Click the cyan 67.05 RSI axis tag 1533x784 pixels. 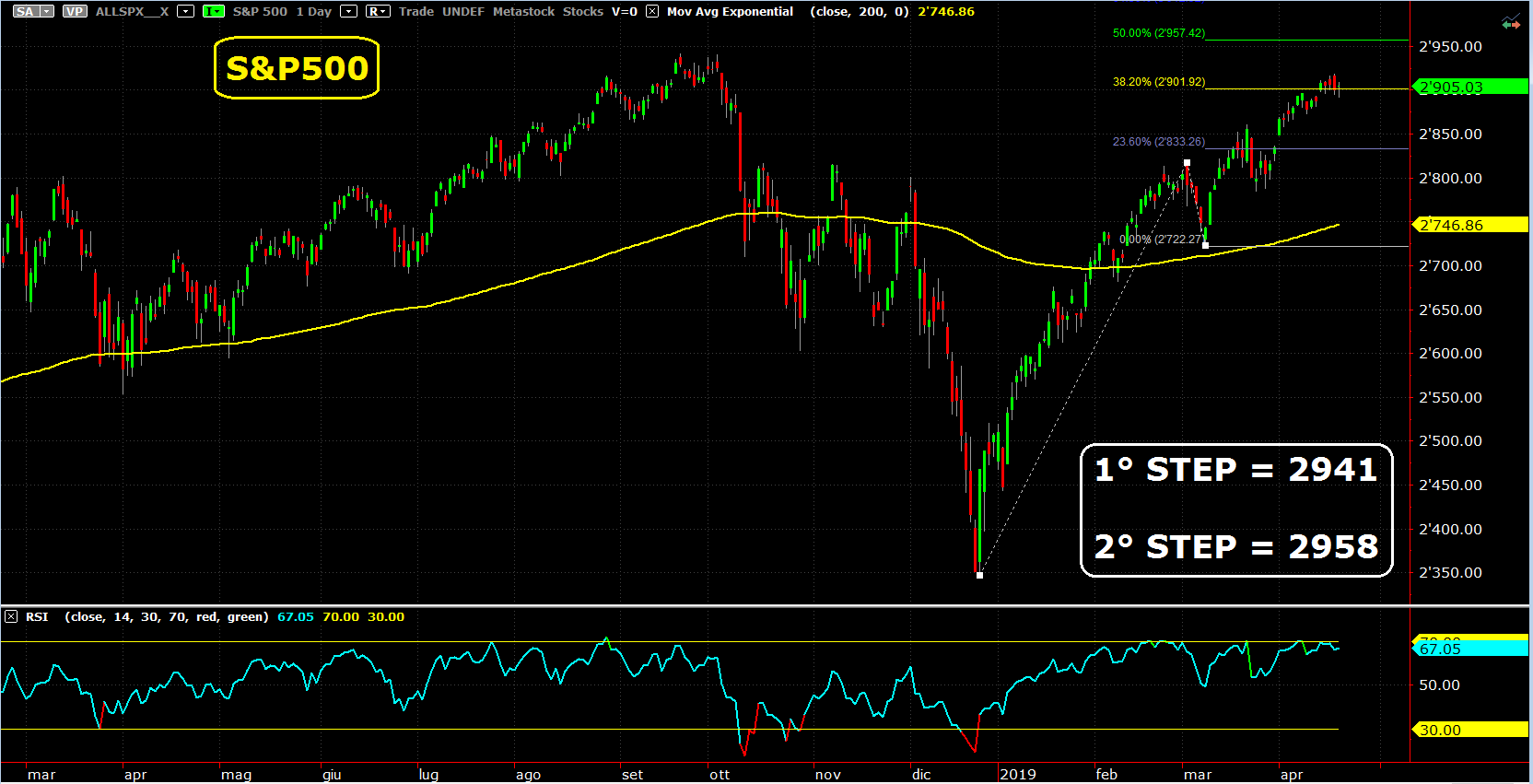pyautogui.click(x=1470, y=649)
